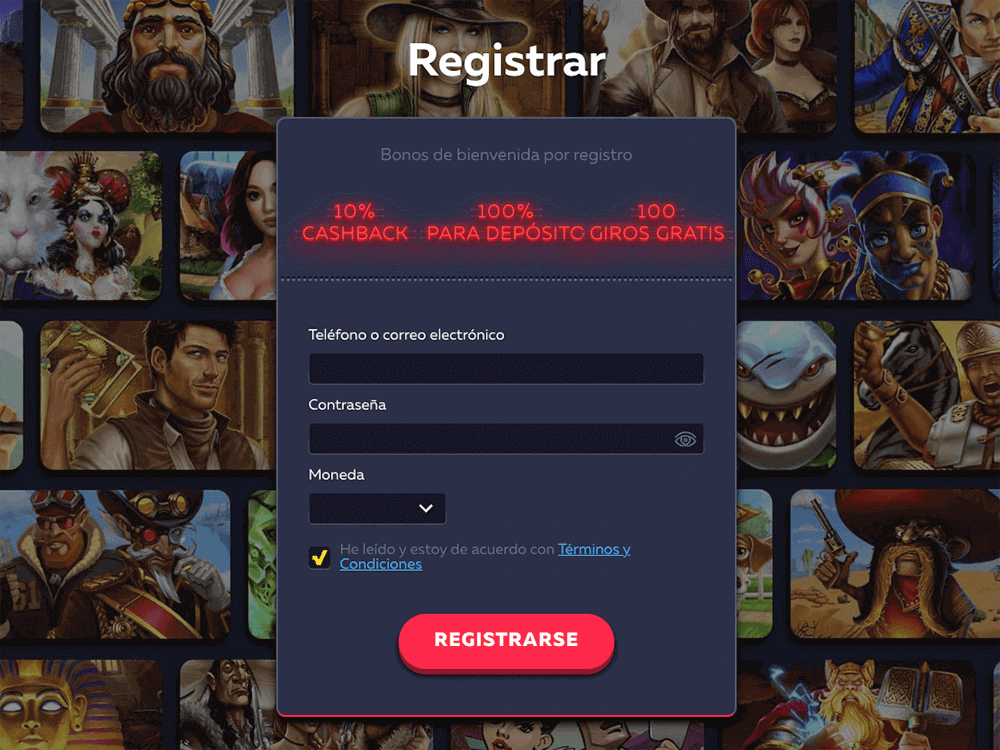Viewport: 1000px width, 750px height.
Task: Open the jester couple game thumbnail
Action: [x=855, y=225]
